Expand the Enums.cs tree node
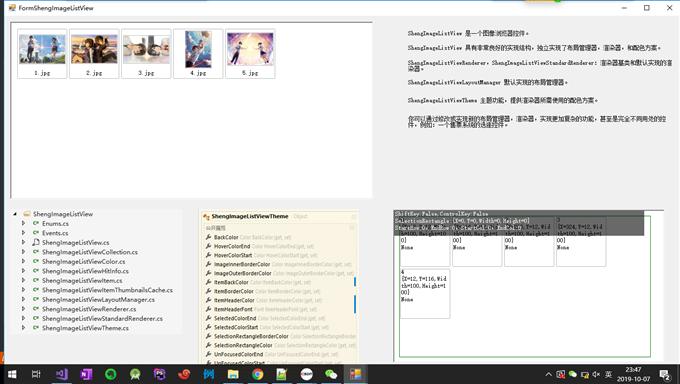Image resolution: width=680 pixels, height=384 pixels. click(x=23, y=223)
